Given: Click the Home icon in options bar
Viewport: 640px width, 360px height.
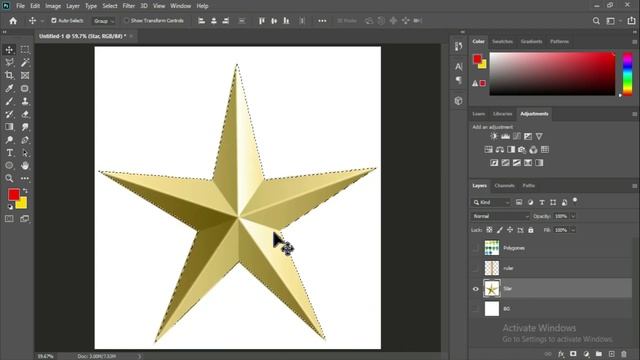Looking at the screenshot, I should tap(13, 21).
